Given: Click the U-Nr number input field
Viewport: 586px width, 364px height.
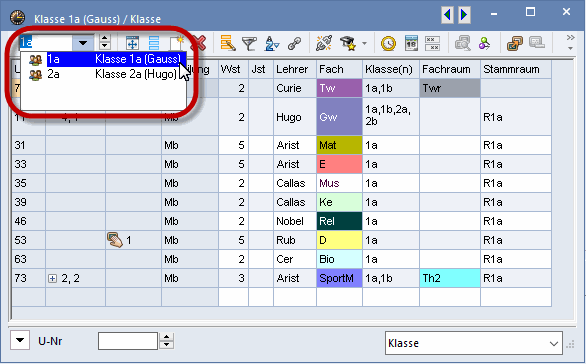Looking at the screenshot, I should pyautogui.click(x=128, y=341).
